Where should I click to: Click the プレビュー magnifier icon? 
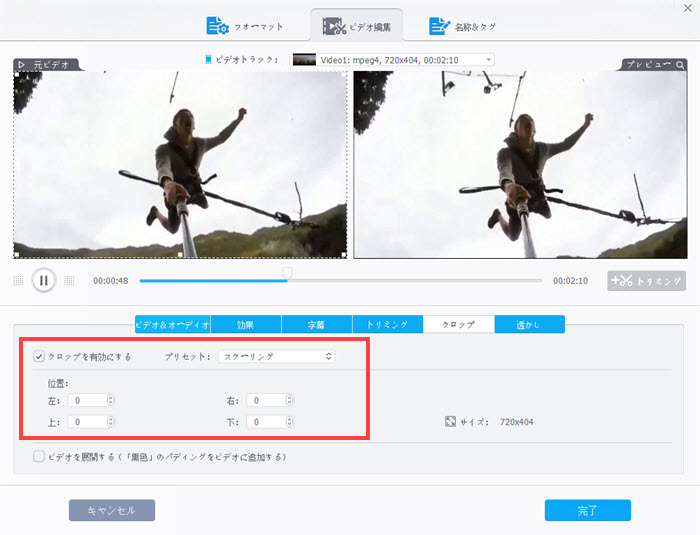pyautogui.click(x=679, y=65)
